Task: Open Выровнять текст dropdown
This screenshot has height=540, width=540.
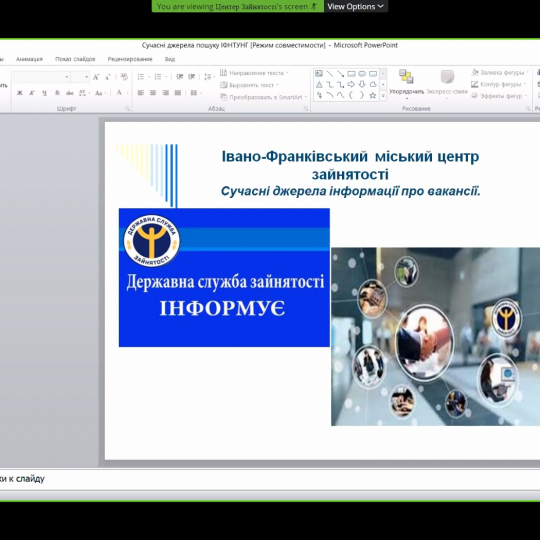Action: pyautogui.click(x=249, y=85)
